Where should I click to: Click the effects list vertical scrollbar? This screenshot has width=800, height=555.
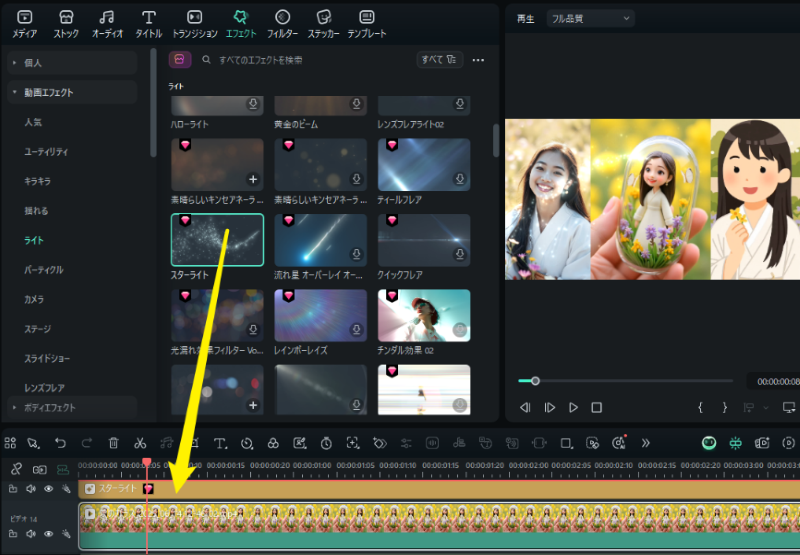coord(495,141)
